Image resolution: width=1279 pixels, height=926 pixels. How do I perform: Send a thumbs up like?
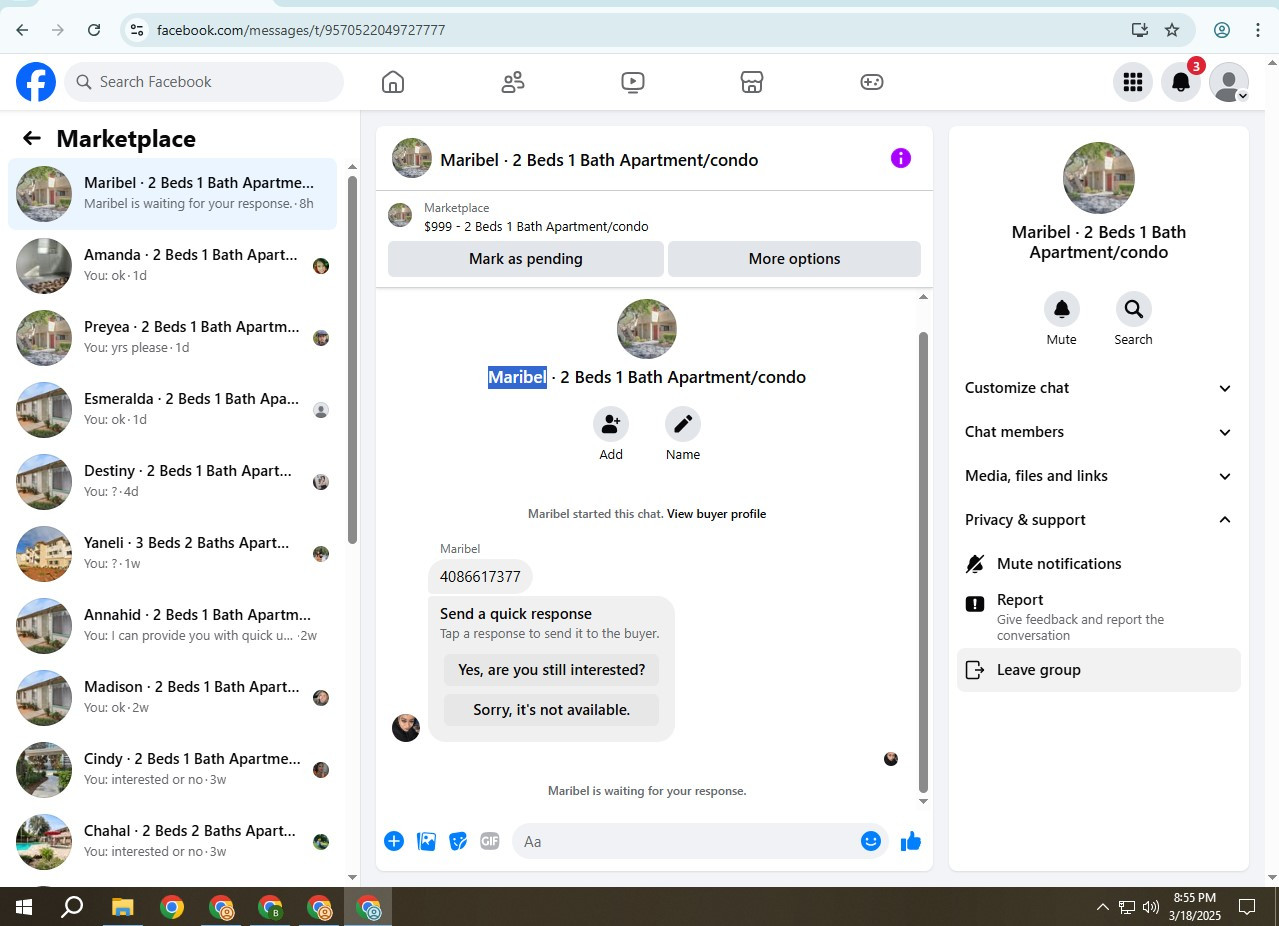coord(911,841)
